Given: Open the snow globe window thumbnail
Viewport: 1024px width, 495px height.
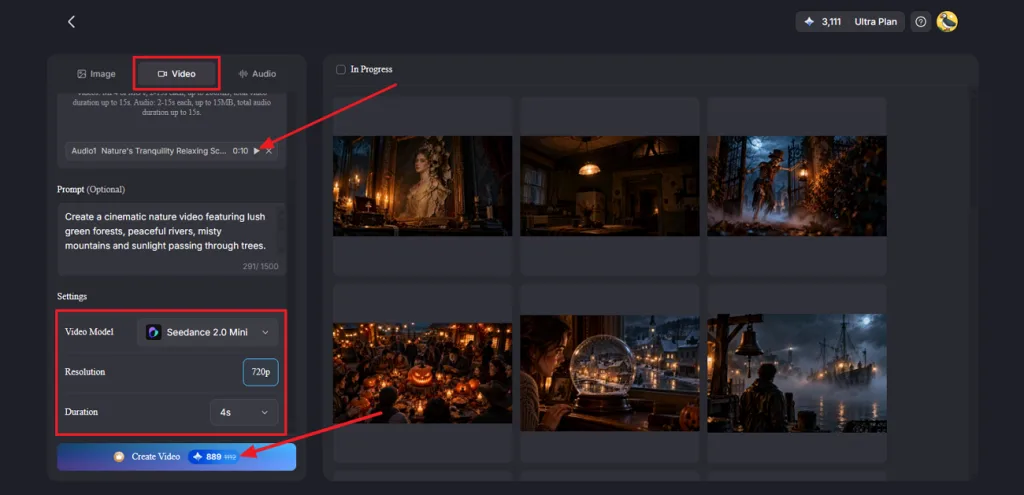Looking at the screenshot, I should [x=609, y=373].
